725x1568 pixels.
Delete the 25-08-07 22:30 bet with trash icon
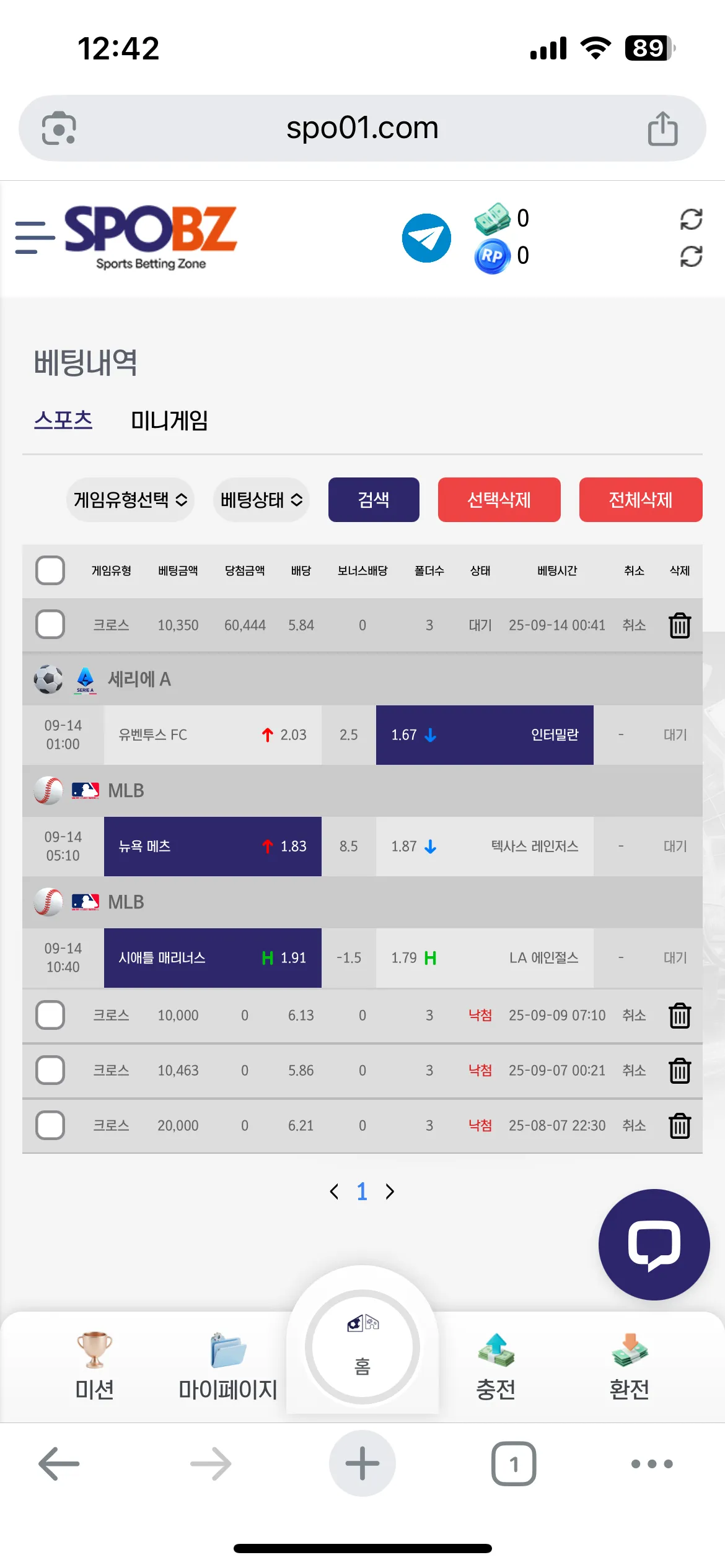pos(680,1125)
